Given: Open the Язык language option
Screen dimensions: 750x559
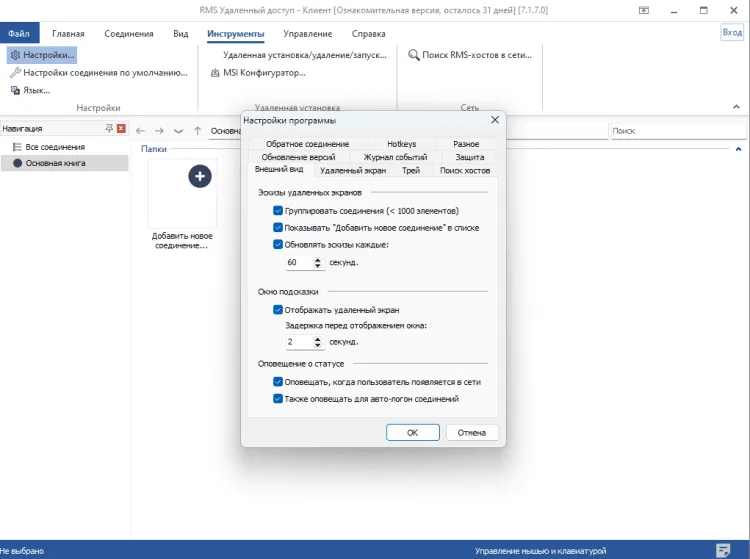Looking at the screenshot, I should click(x=30, y=90).
